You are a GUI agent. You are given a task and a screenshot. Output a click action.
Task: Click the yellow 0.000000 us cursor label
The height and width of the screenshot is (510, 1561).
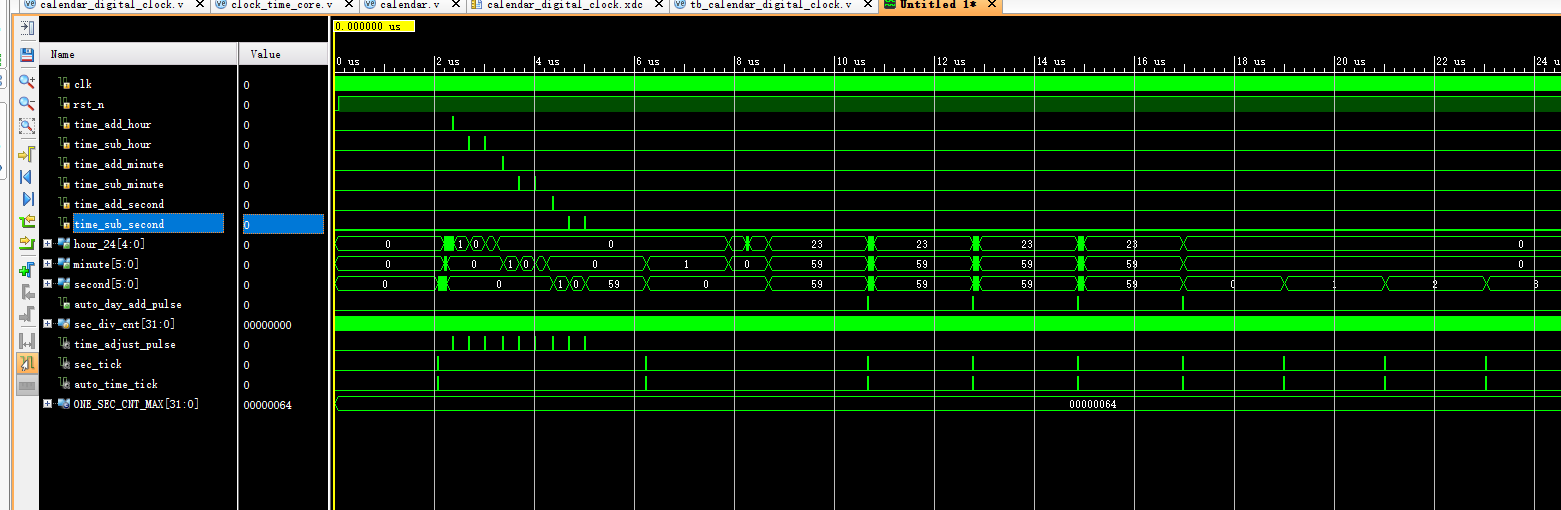coord(374,26)
